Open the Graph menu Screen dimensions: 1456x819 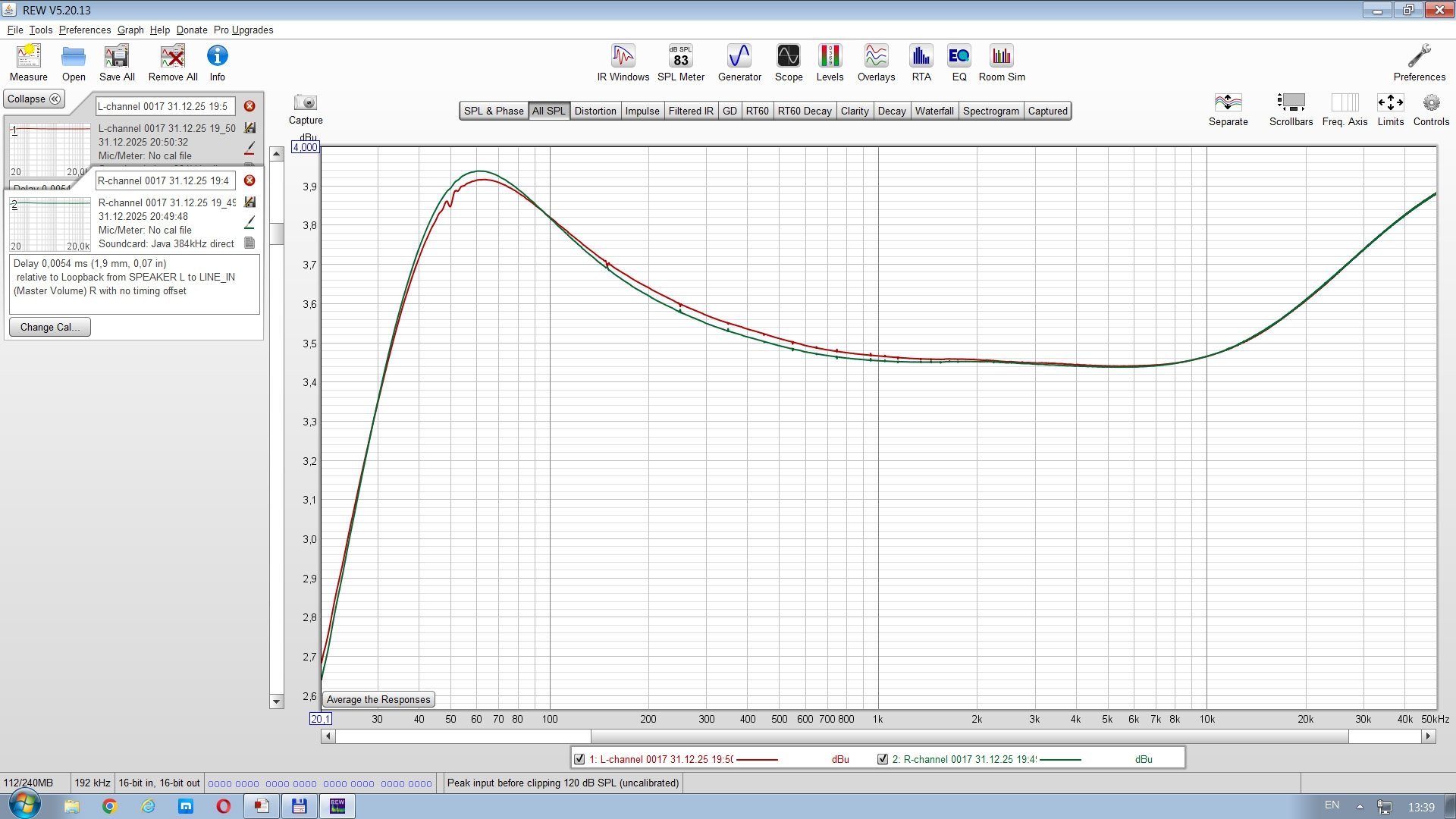point(130,30)
